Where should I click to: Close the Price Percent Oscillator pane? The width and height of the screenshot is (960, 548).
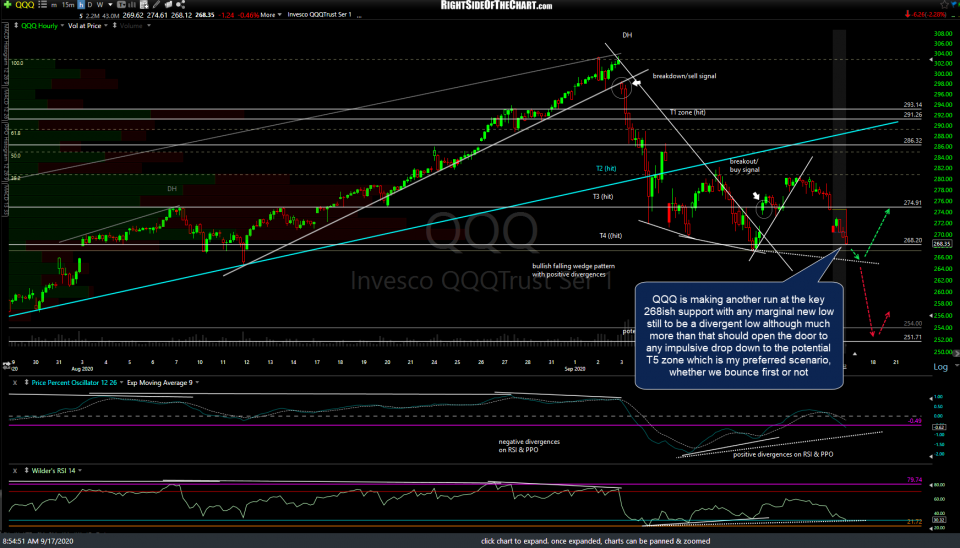pos(15,383)
